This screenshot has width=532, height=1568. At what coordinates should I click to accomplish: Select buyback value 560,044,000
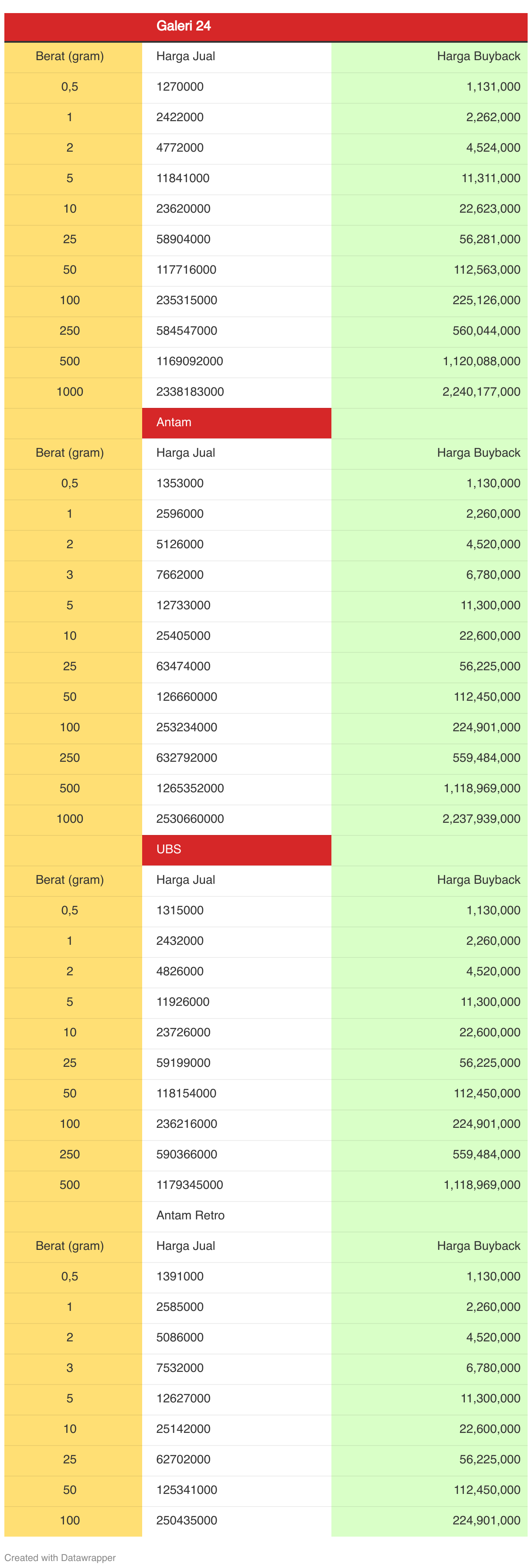point(486,331)
